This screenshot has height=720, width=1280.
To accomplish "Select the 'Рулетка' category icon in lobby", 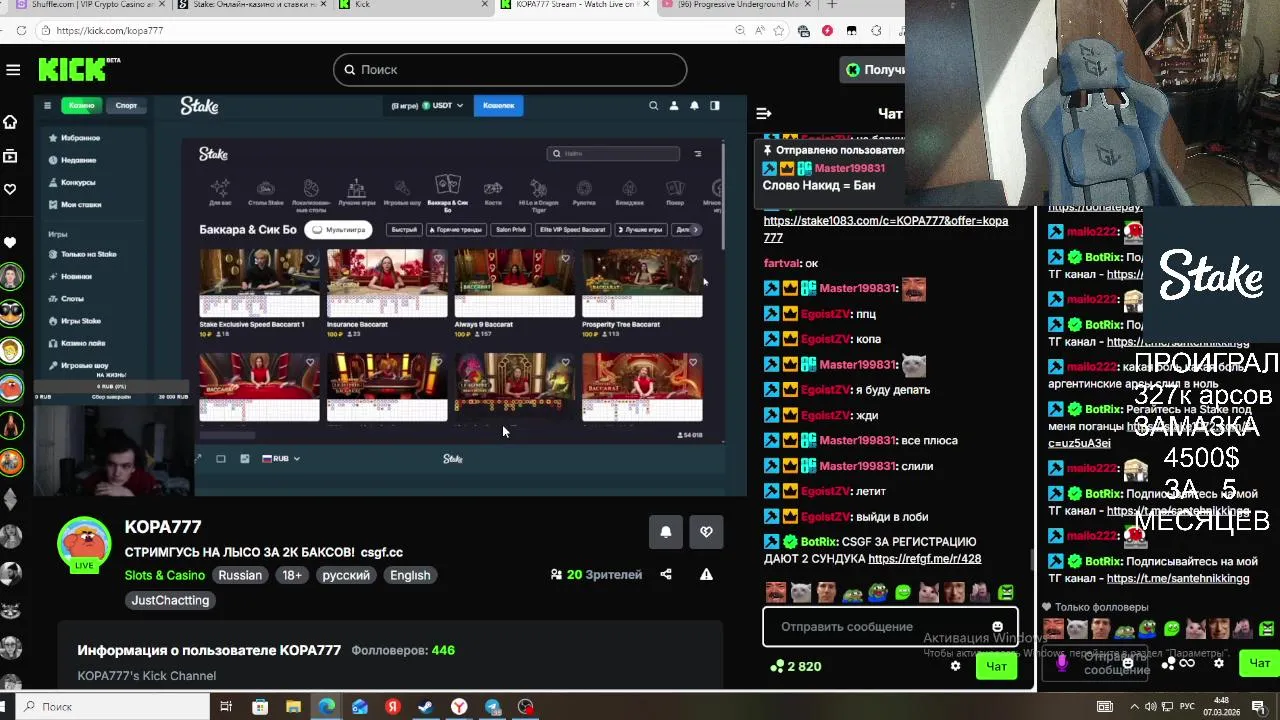I will click(x=584, y=193).
